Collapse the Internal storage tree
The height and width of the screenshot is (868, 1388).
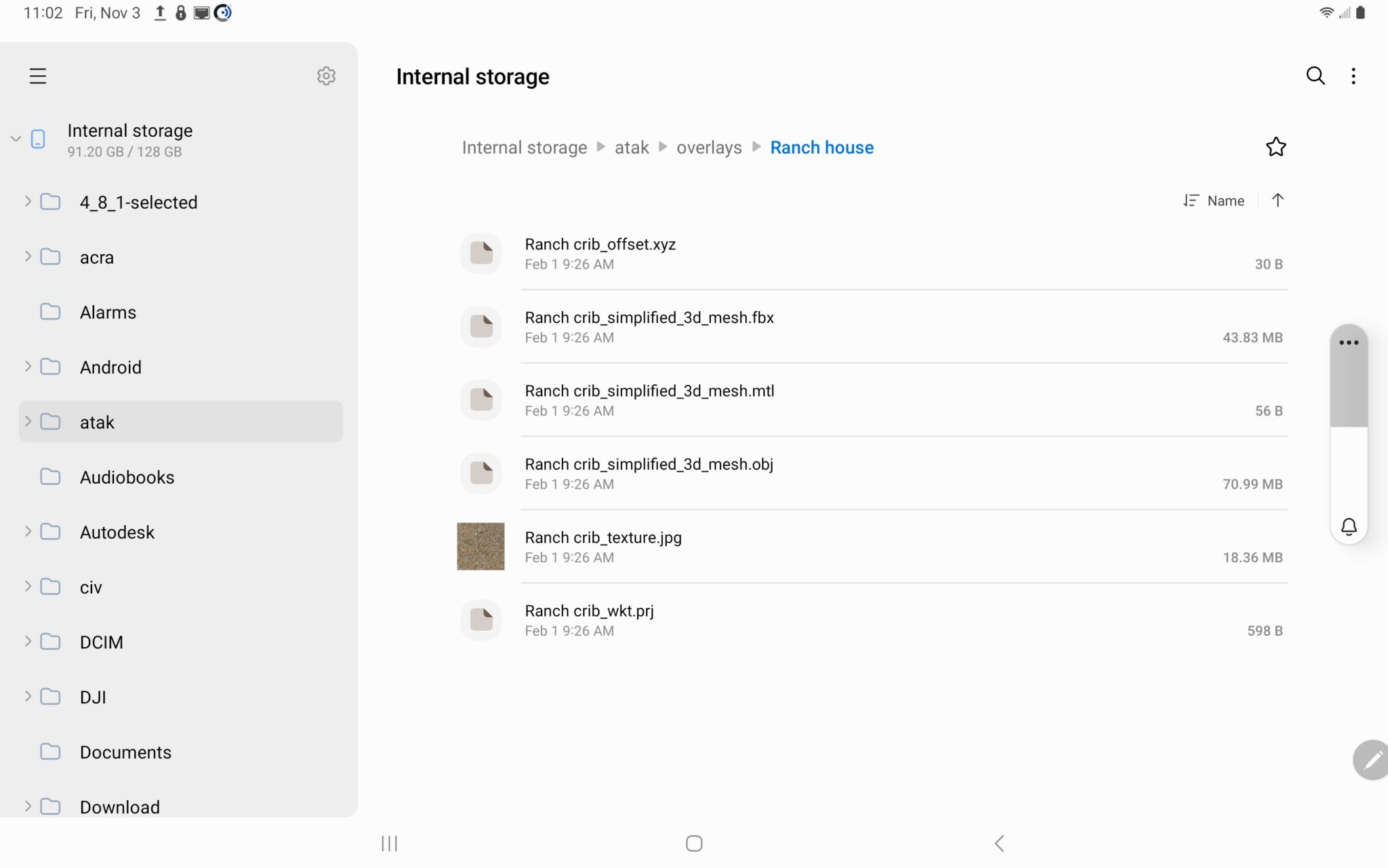(x=16, y=139)
